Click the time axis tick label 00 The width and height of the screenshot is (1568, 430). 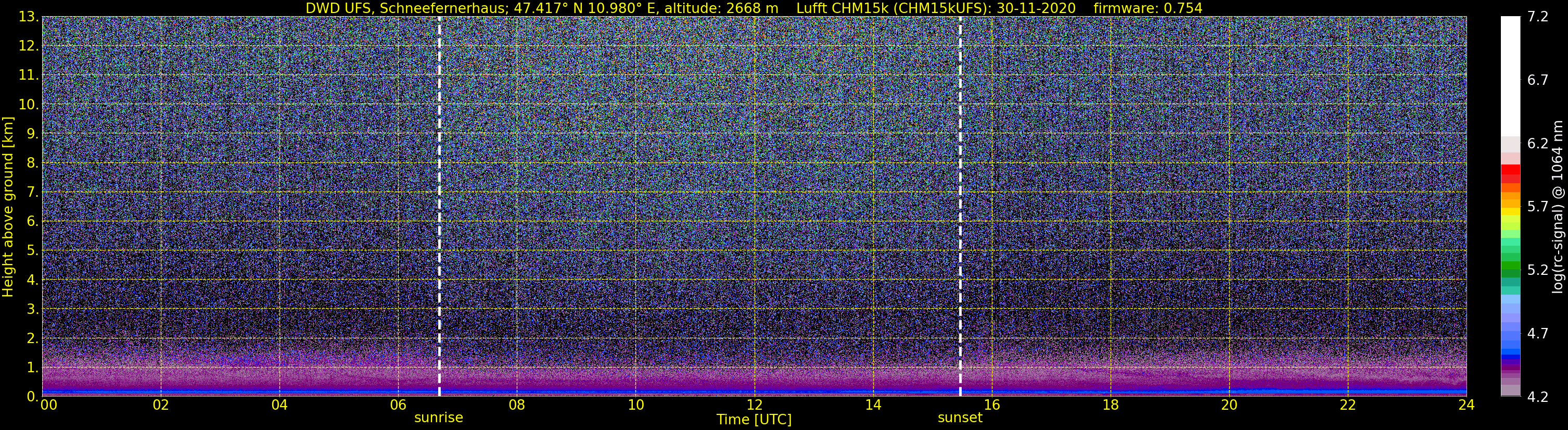point(49,405)
